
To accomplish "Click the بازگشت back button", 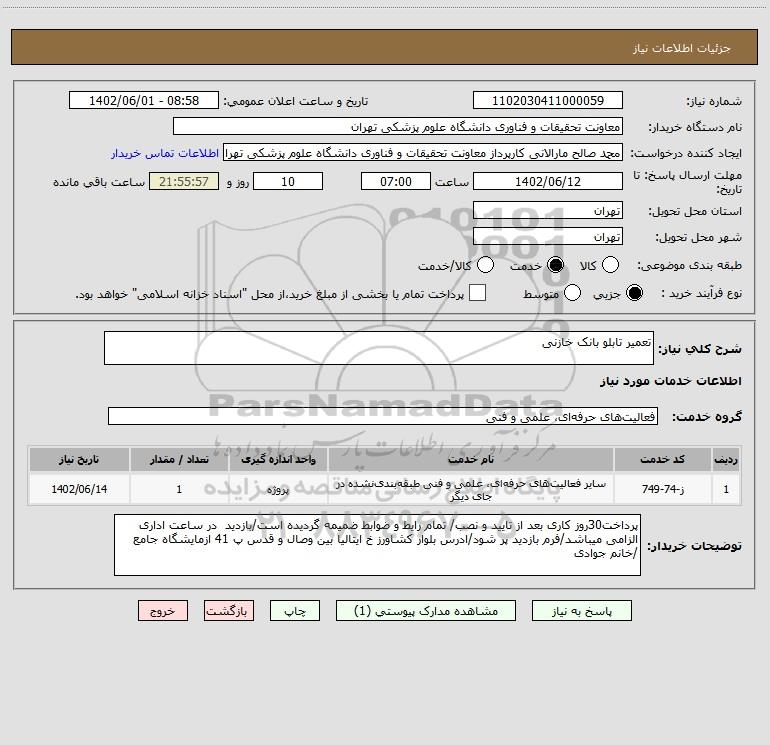I will click(x=229, y=611).
